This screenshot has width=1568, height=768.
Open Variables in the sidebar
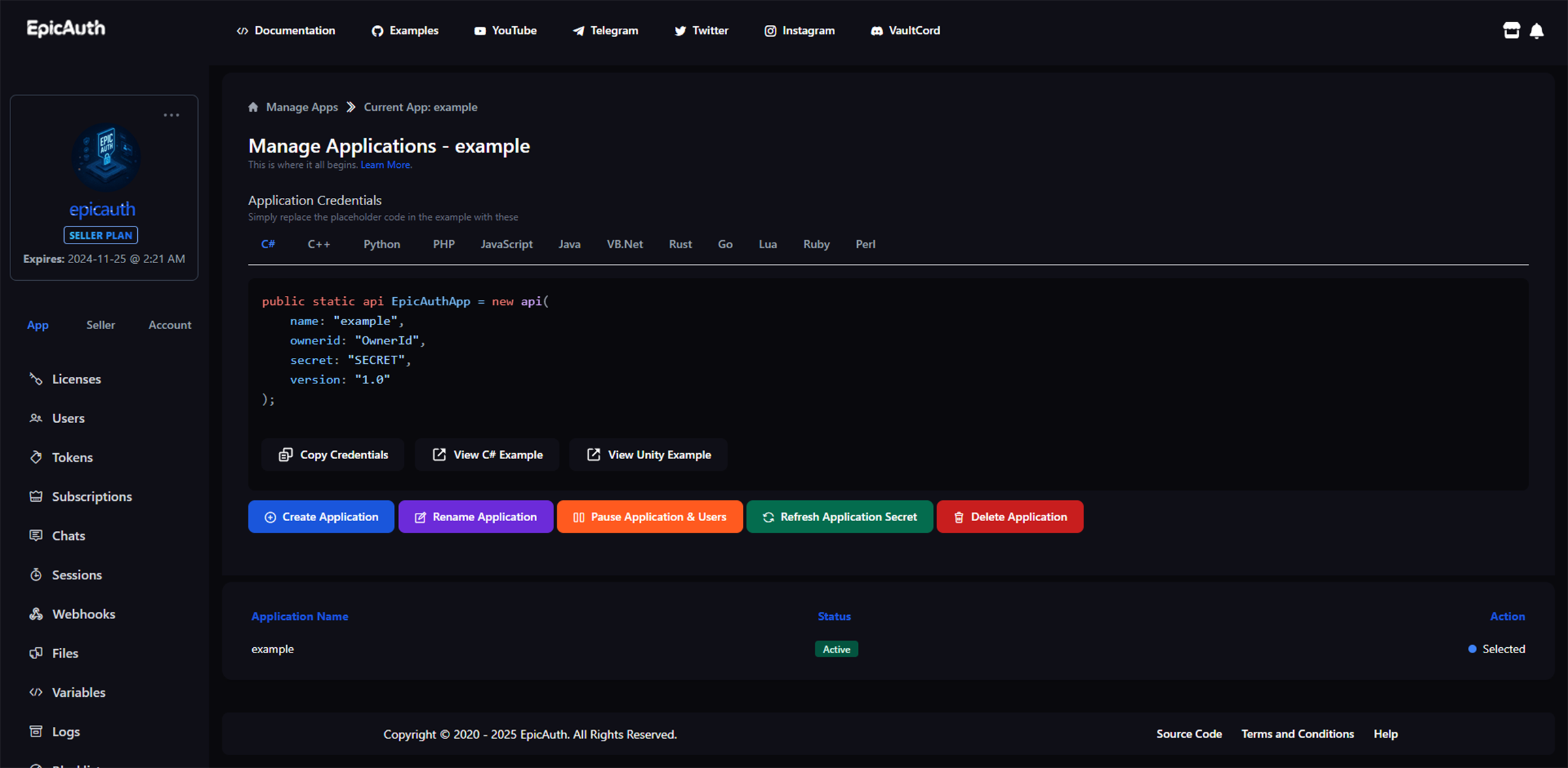click(67, 692)
